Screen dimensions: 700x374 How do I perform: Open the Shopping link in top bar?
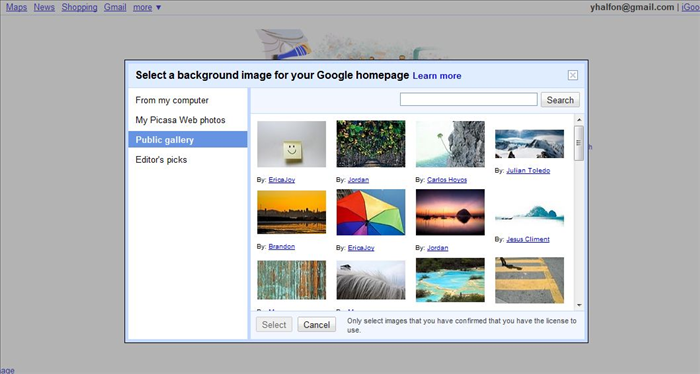point(79,7)
